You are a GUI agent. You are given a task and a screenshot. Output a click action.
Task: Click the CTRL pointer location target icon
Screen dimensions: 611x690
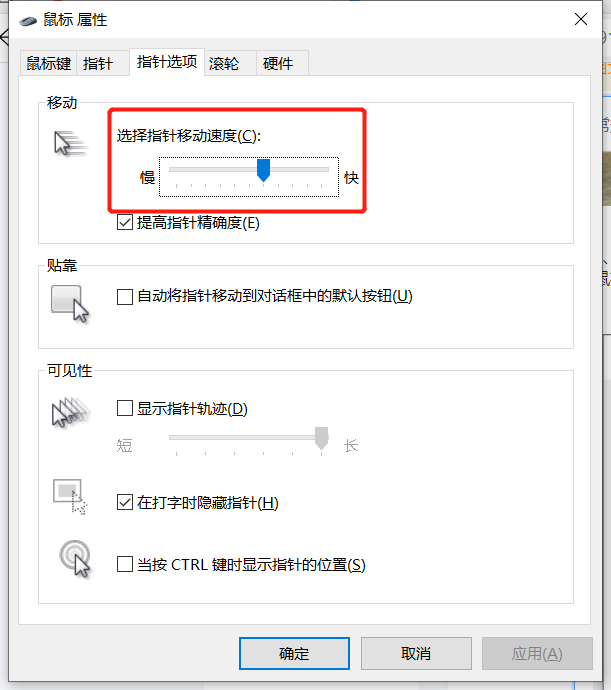point(75,558)
